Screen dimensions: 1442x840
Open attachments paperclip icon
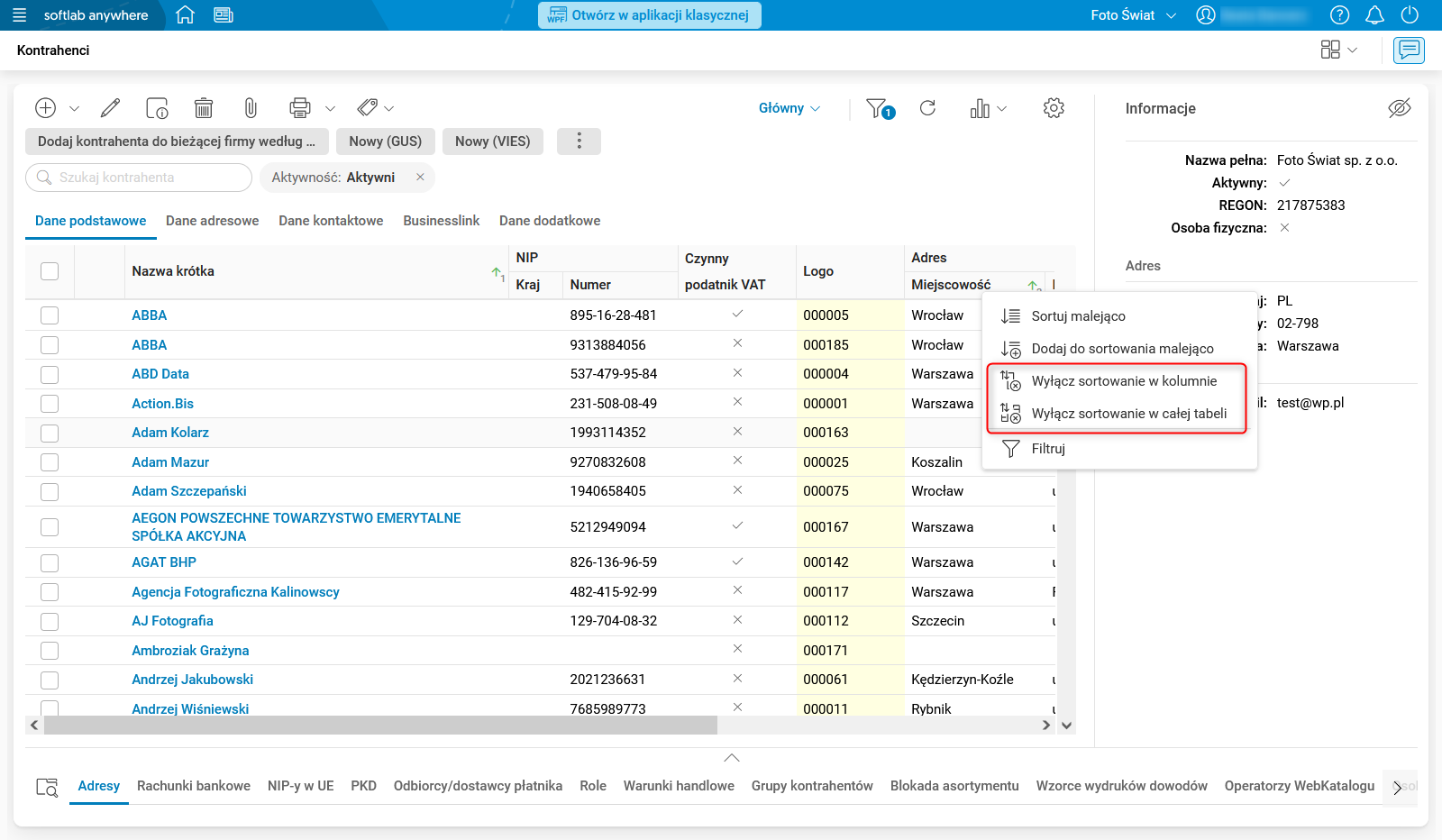(251, 108)
